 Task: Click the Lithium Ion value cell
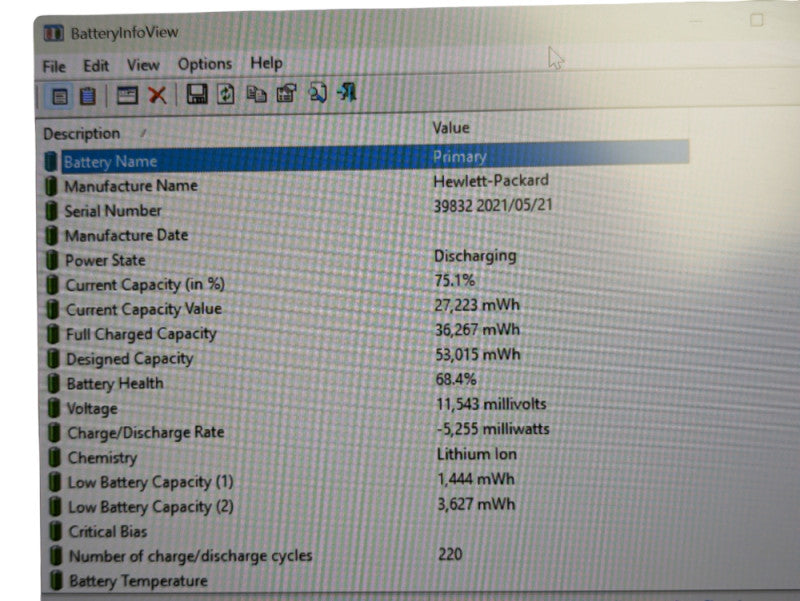pos(477,454)
